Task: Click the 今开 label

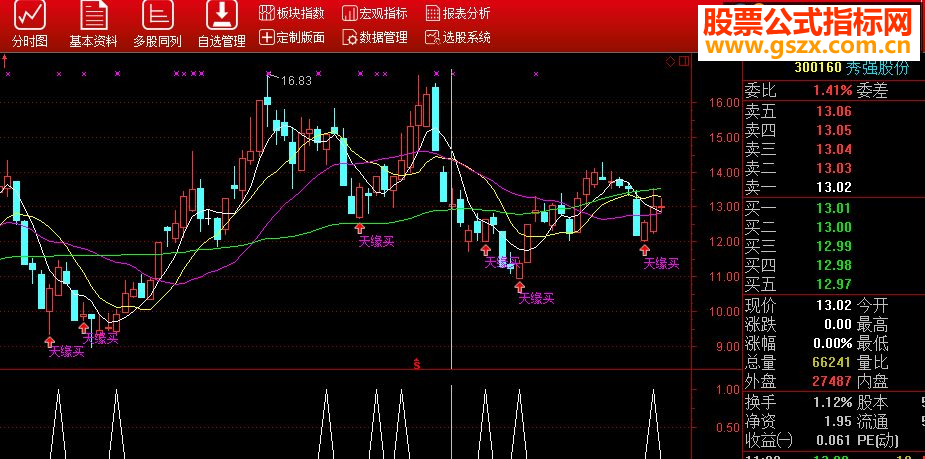Action: (873, 305)
